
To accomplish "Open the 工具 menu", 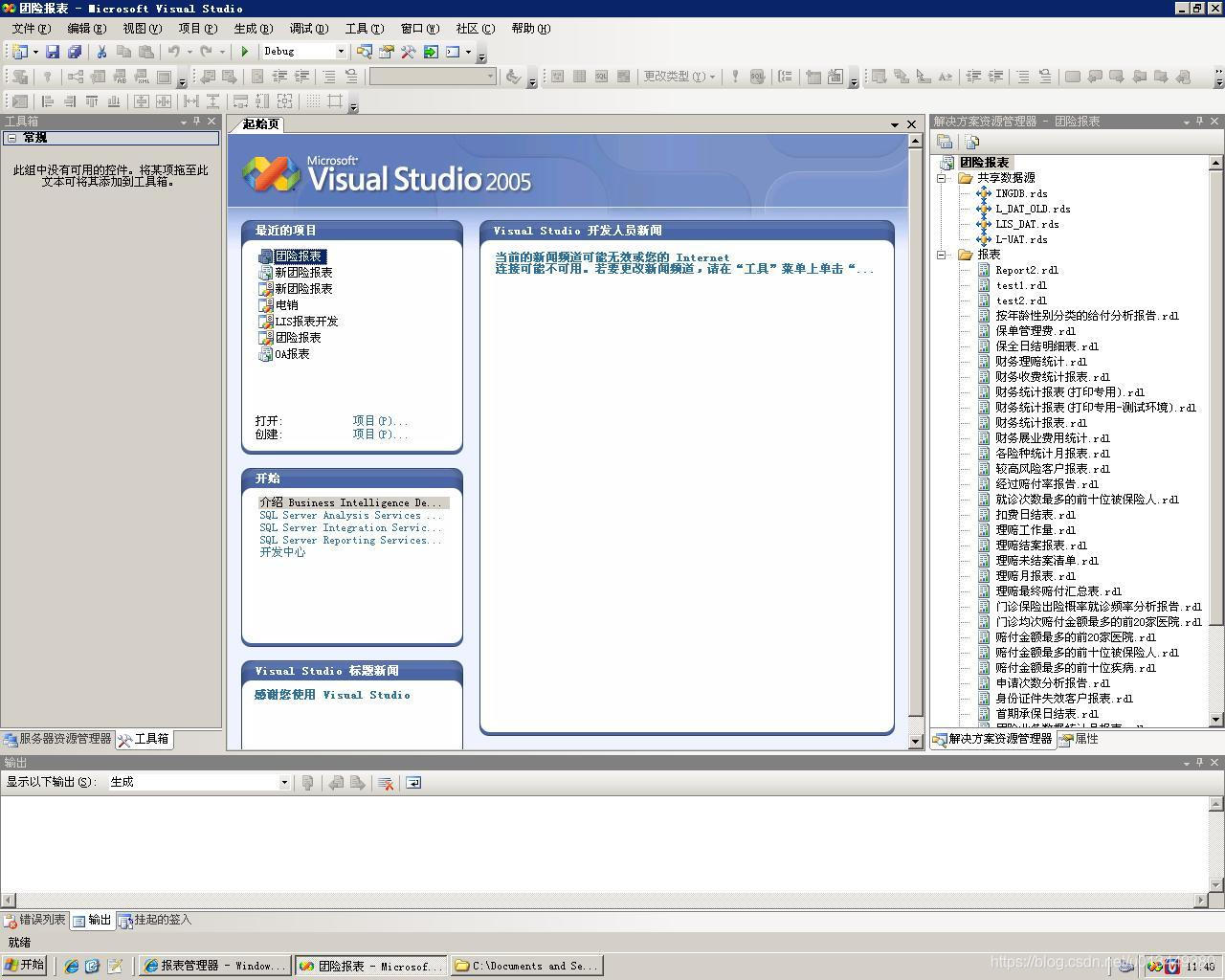I will click(x=365, y=29).
